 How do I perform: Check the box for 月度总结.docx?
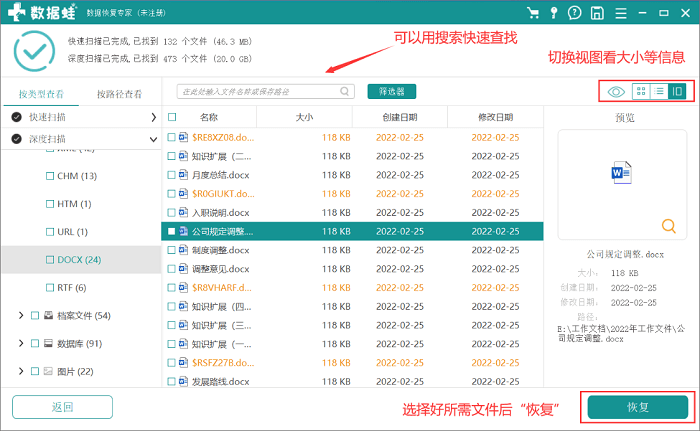pyautogui.click(x=171, y=175)
